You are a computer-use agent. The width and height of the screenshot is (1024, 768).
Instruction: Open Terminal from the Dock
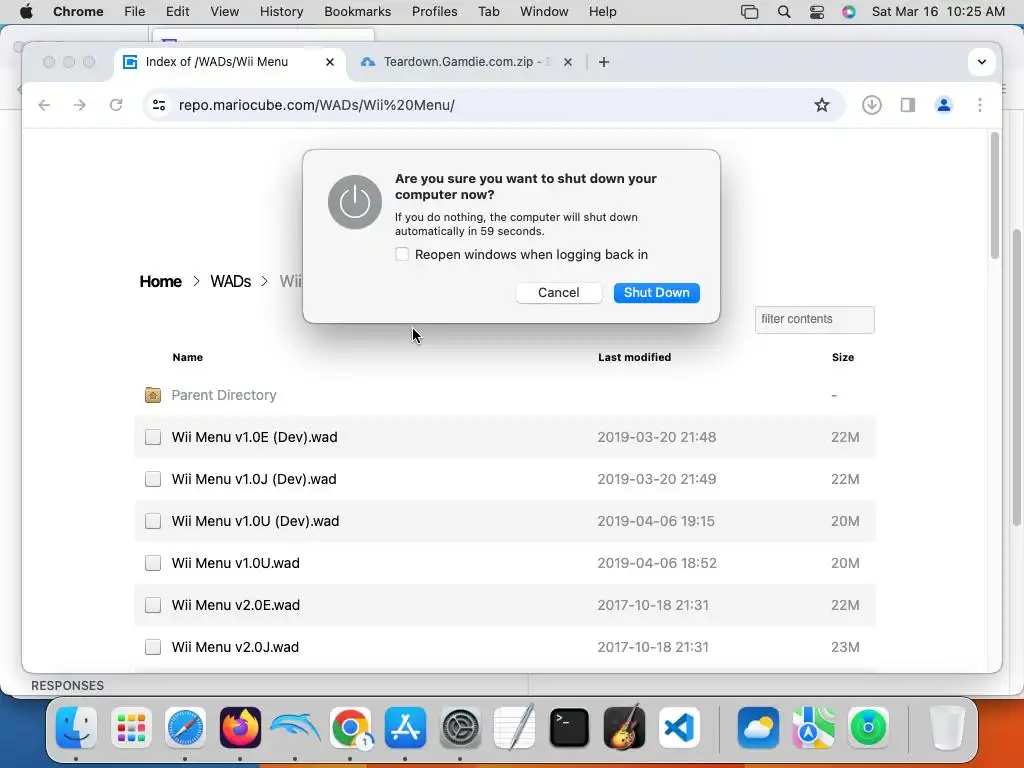(x=569, y=728)
